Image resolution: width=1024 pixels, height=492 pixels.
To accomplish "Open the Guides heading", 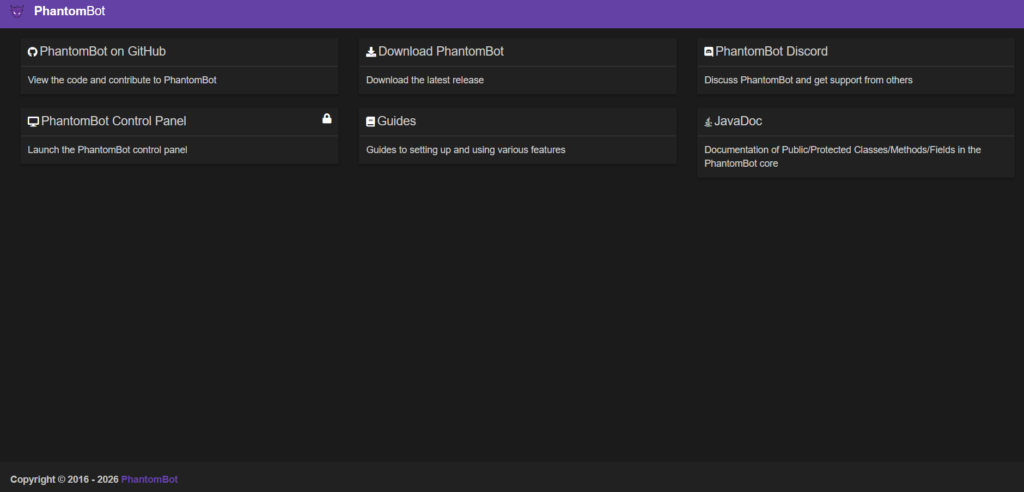I will point(396,122).
